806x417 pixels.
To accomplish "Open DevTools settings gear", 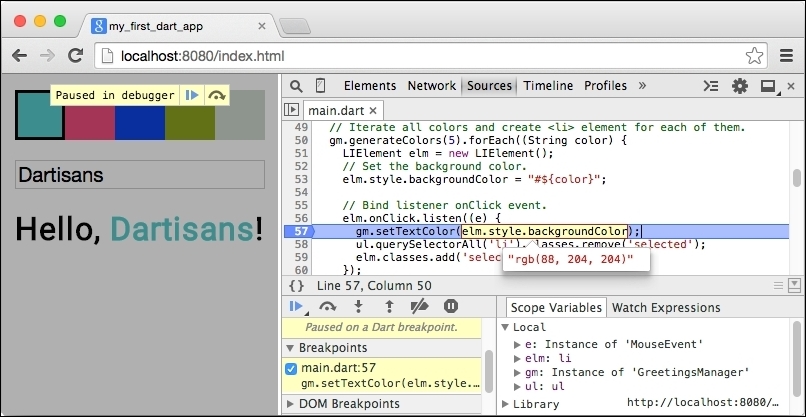I will coord(740,86).
